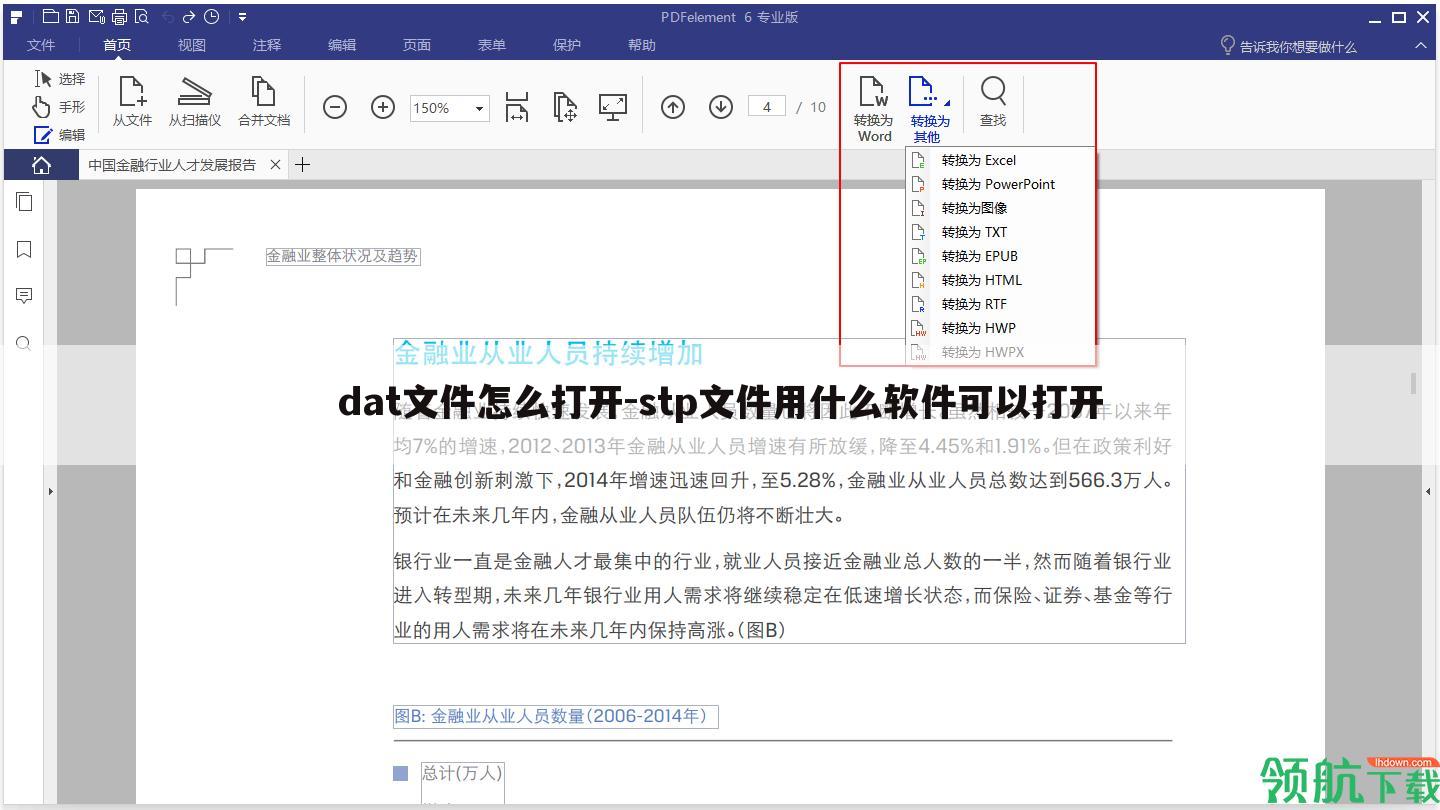1440x810 pixels.
Task: Activate the 选择 selection tool
Action: click(x=60, y=79)
